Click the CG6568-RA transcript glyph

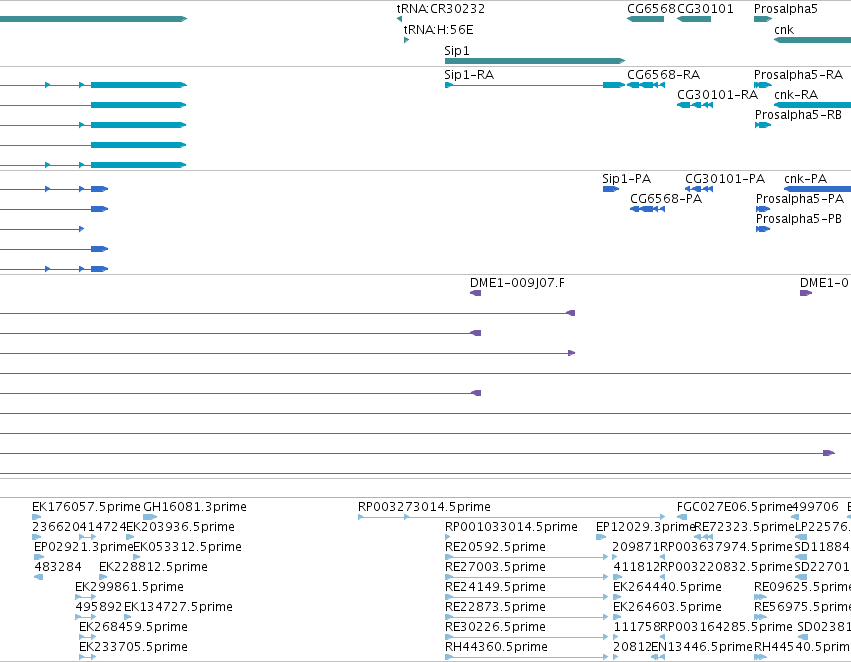646,85
